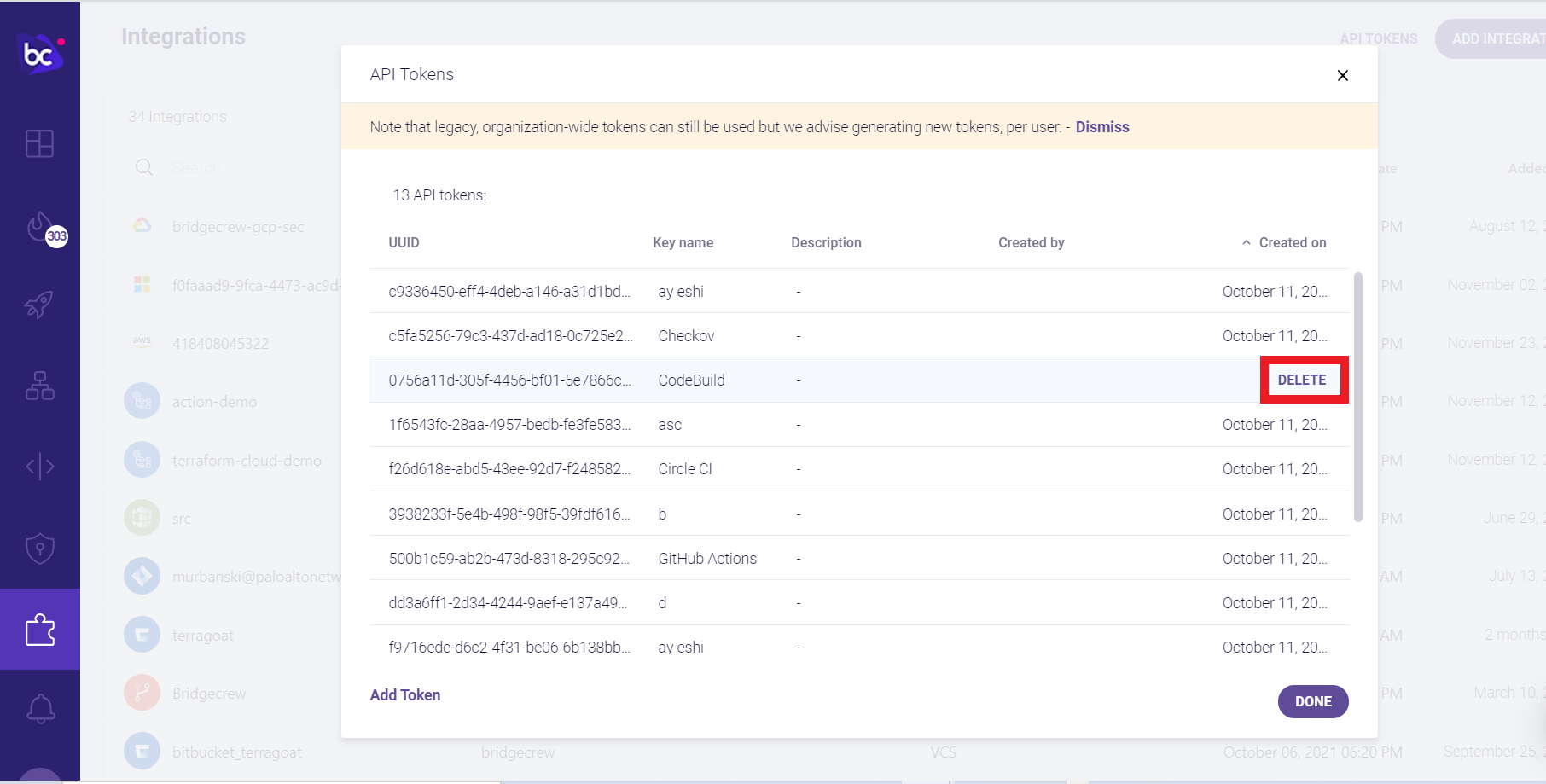The height and width of the screenshot is (784, 1546).
Task: Select the action-demo integration
Action: coord(214,402)
